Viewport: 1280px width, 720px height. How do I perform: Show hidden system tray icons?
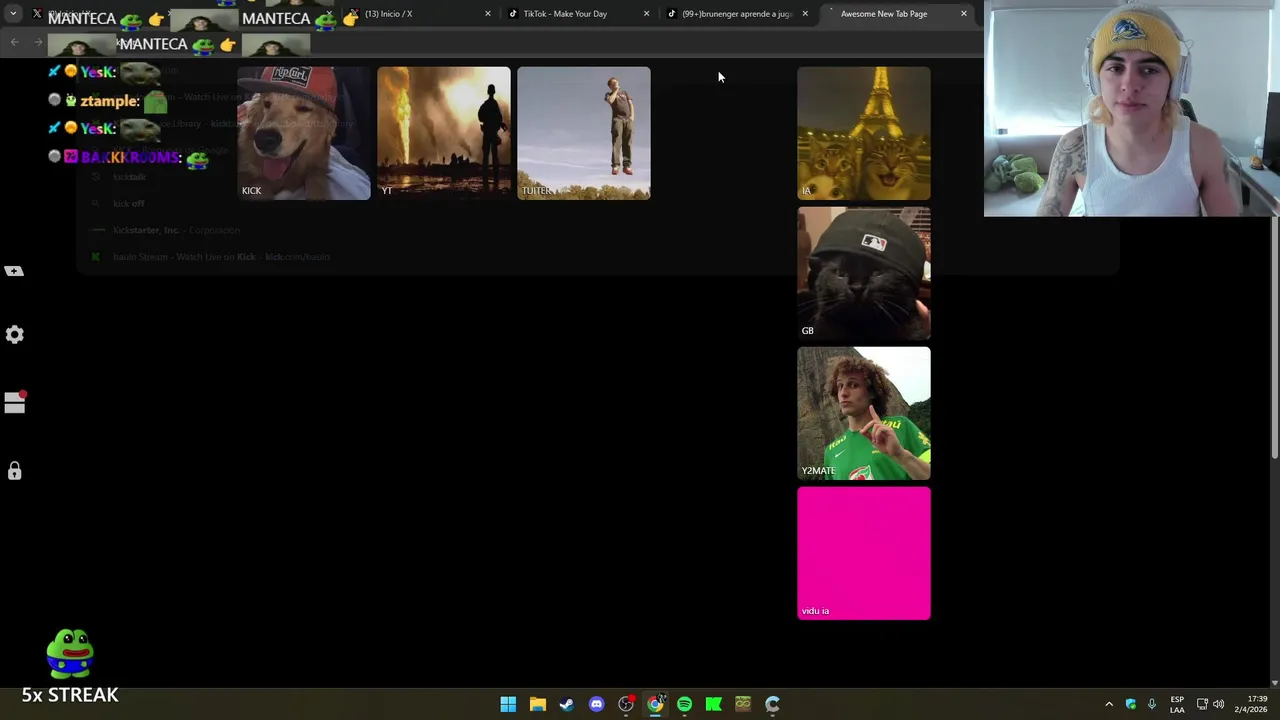coord(1109,704)
